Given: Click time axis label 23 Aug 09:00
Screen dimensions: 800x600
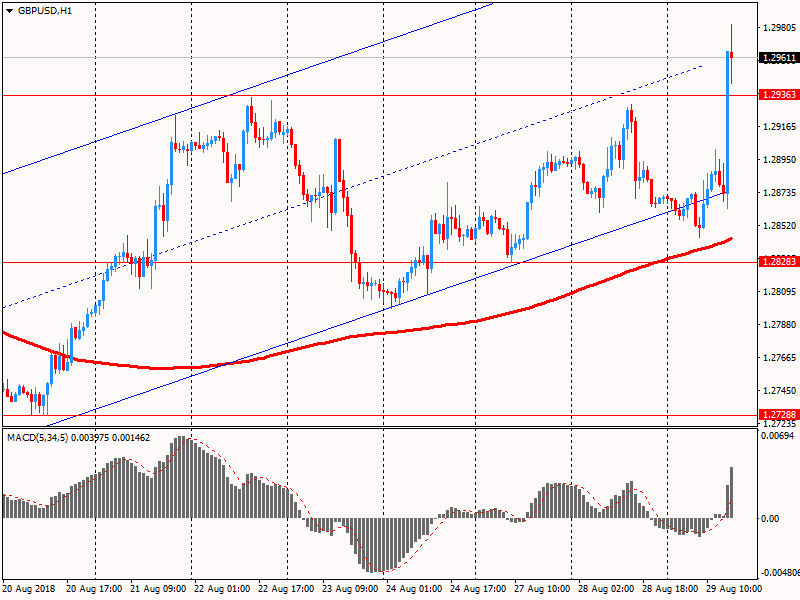Looking at the screenshot, I should pos(350,589).
